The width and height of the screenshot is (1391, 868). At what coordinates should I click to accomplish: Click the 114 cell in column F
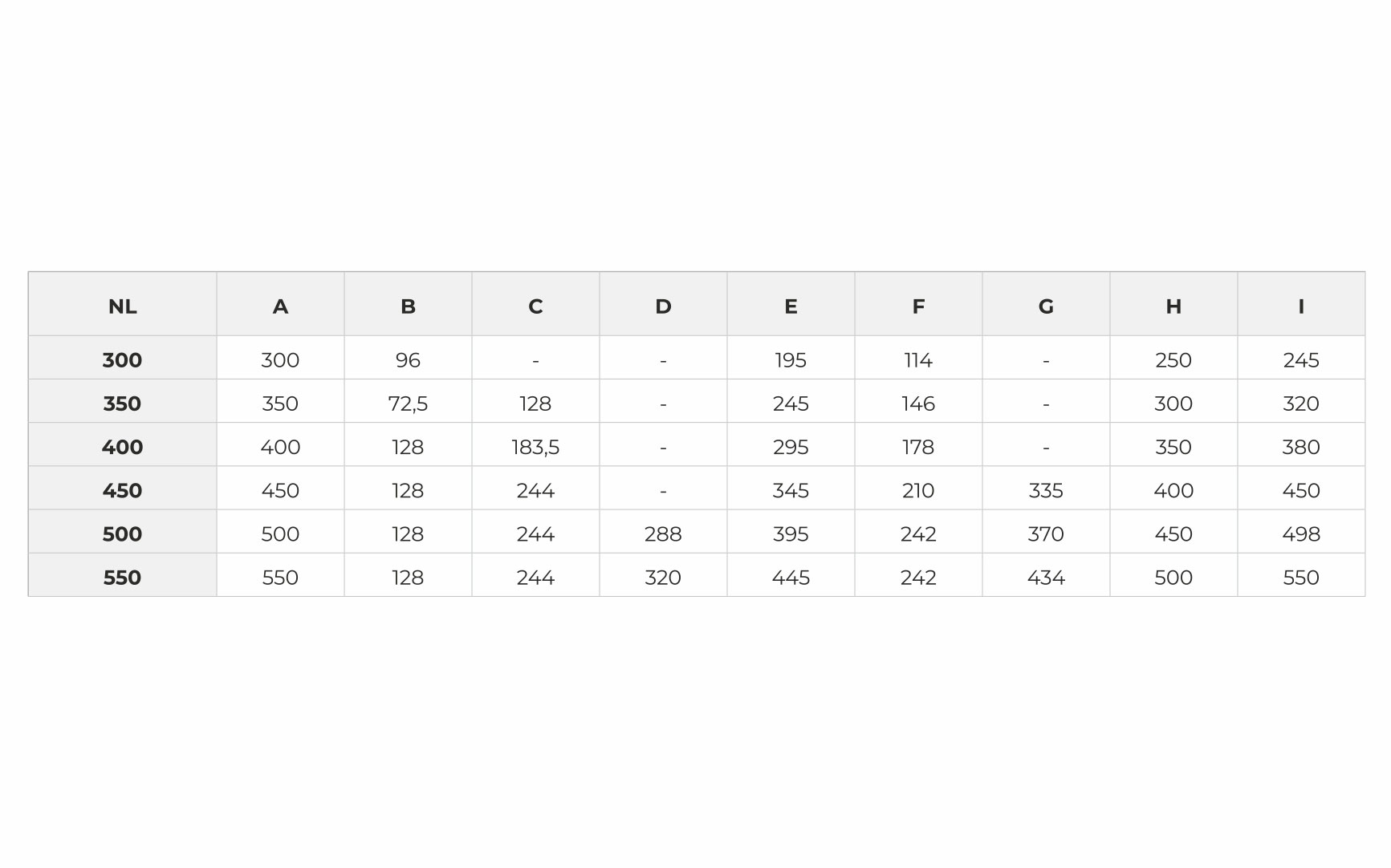coord(918,359)
